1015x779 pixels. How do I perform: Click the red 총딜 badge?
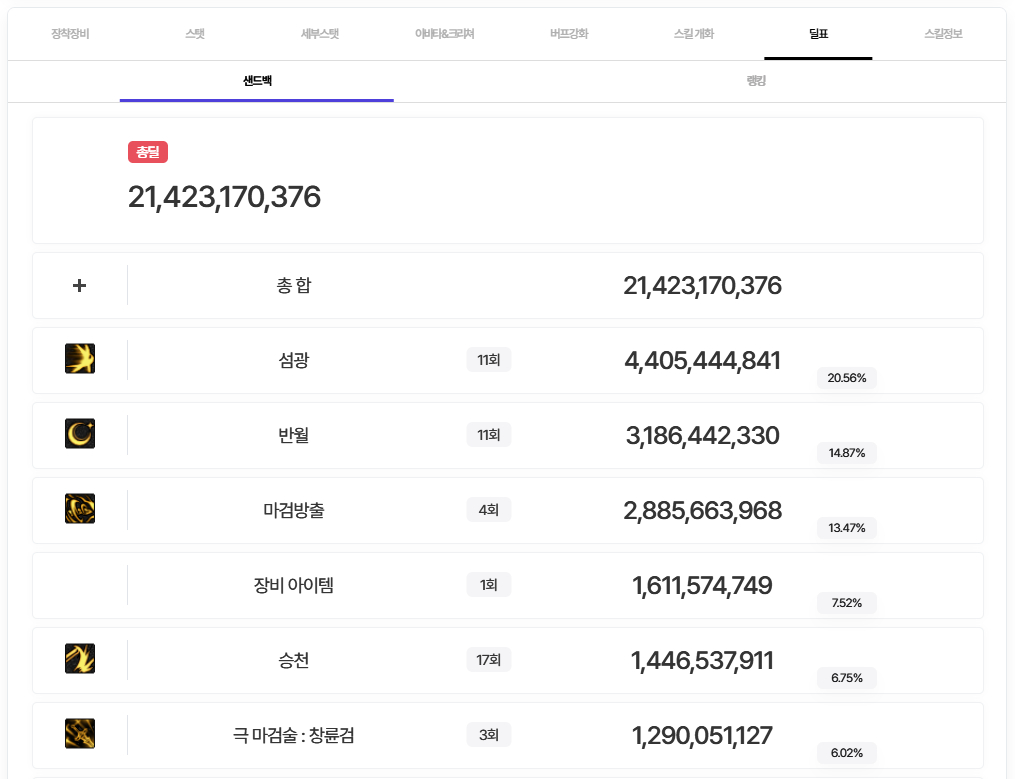[148, 152]
